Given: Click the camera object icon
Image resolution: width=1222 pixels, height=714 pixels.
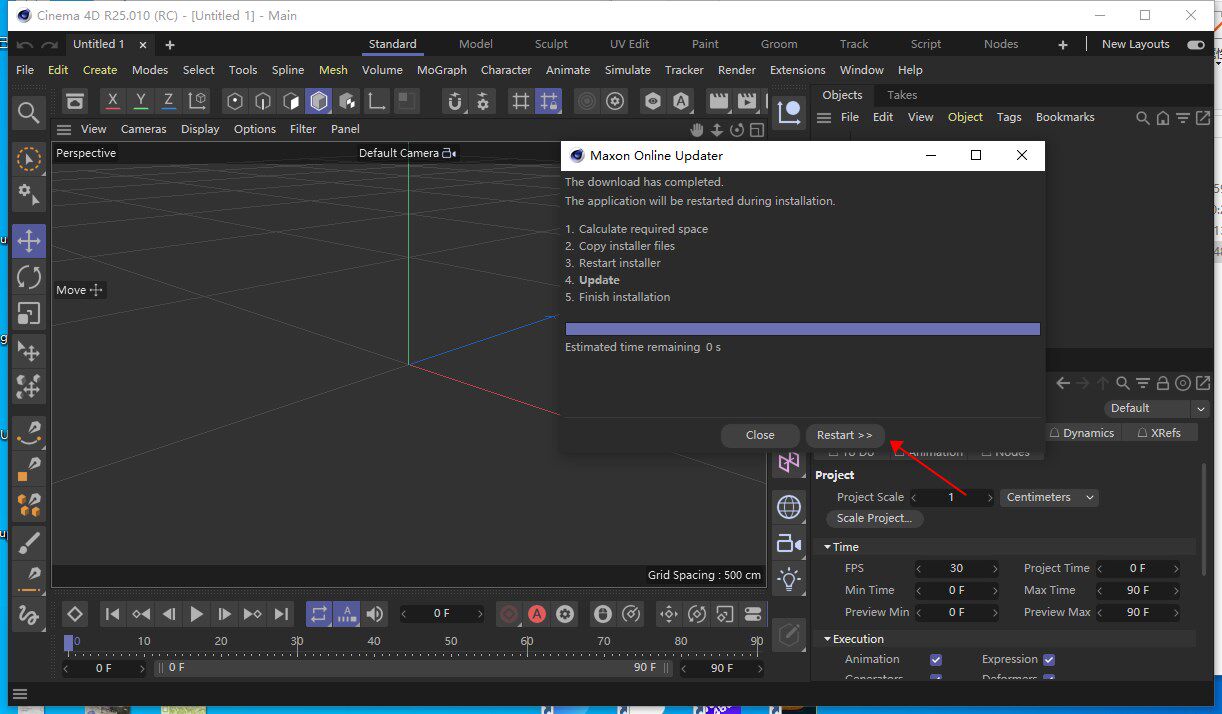Looking at the screenshot, I should [789, 543].
